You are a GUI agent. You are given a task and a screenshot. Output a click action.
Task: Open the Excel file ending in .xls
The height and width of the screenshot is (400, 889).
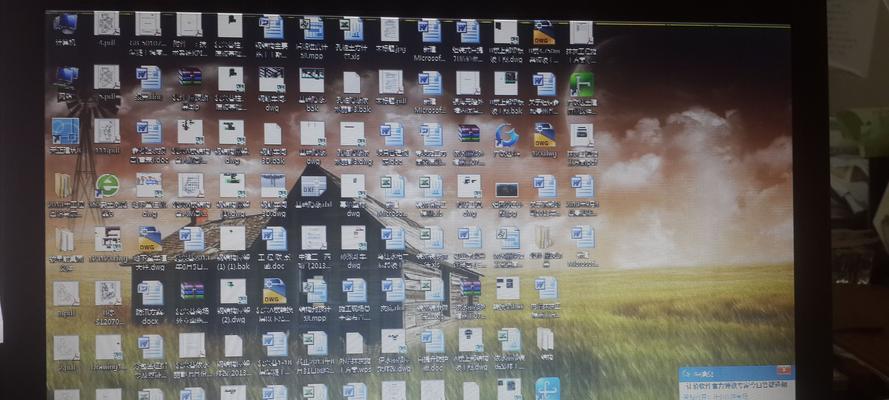pos(352,28)
